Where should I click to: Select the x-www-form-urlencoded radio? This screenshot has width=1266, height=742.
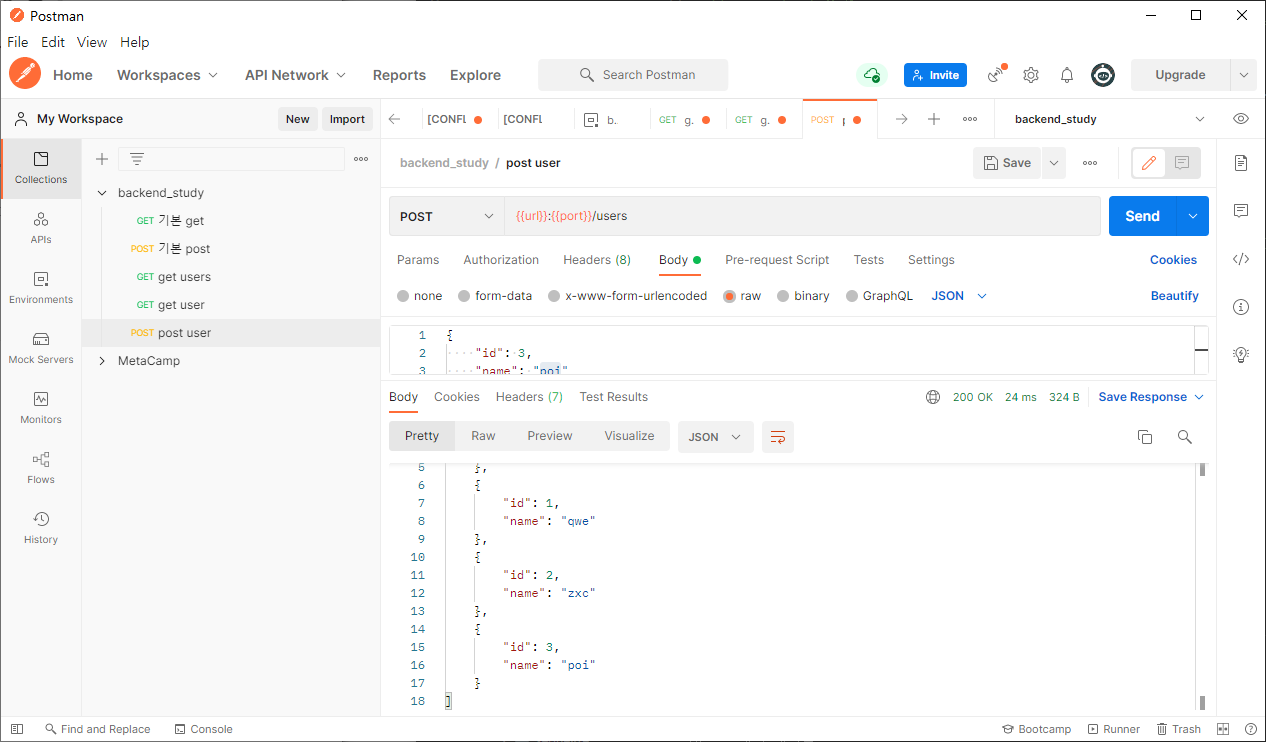coord(554,296)
